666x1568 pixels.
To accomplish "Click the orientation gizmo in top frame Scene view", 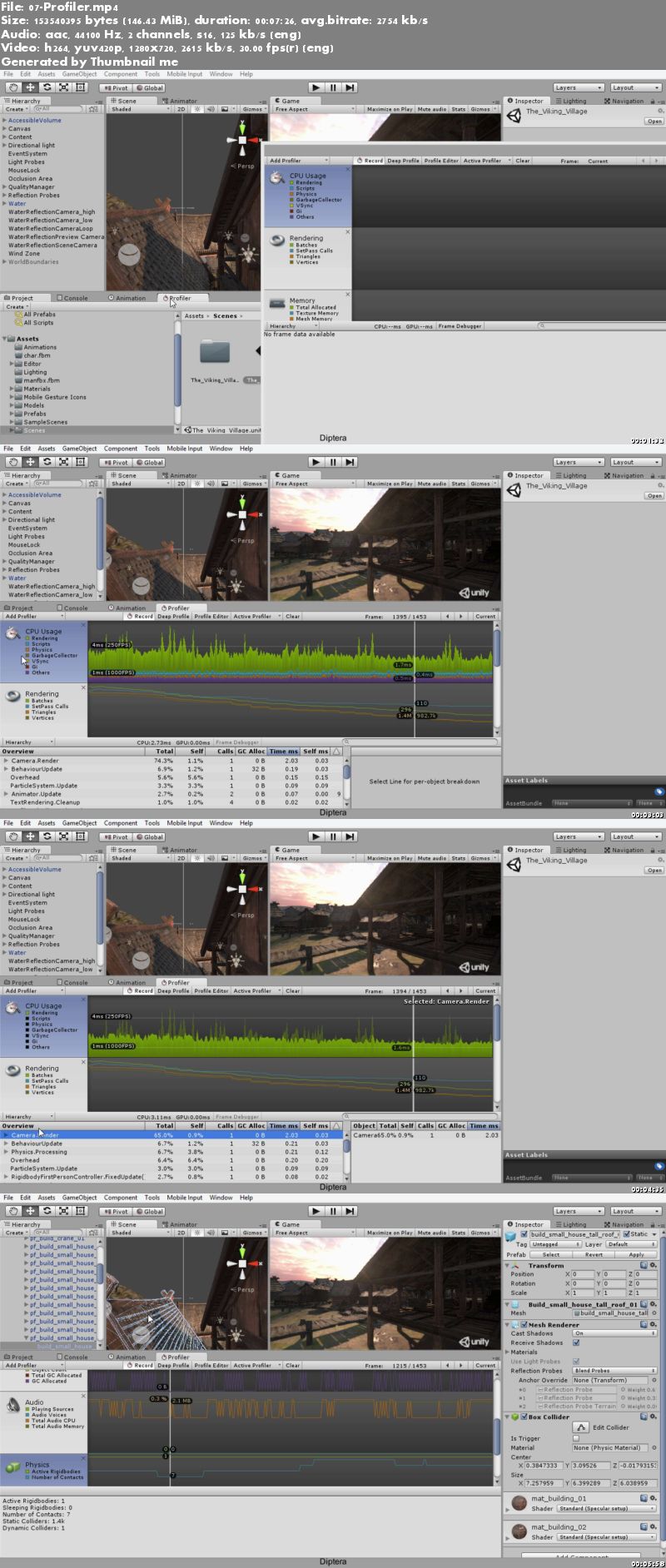I will click(242, 140).
